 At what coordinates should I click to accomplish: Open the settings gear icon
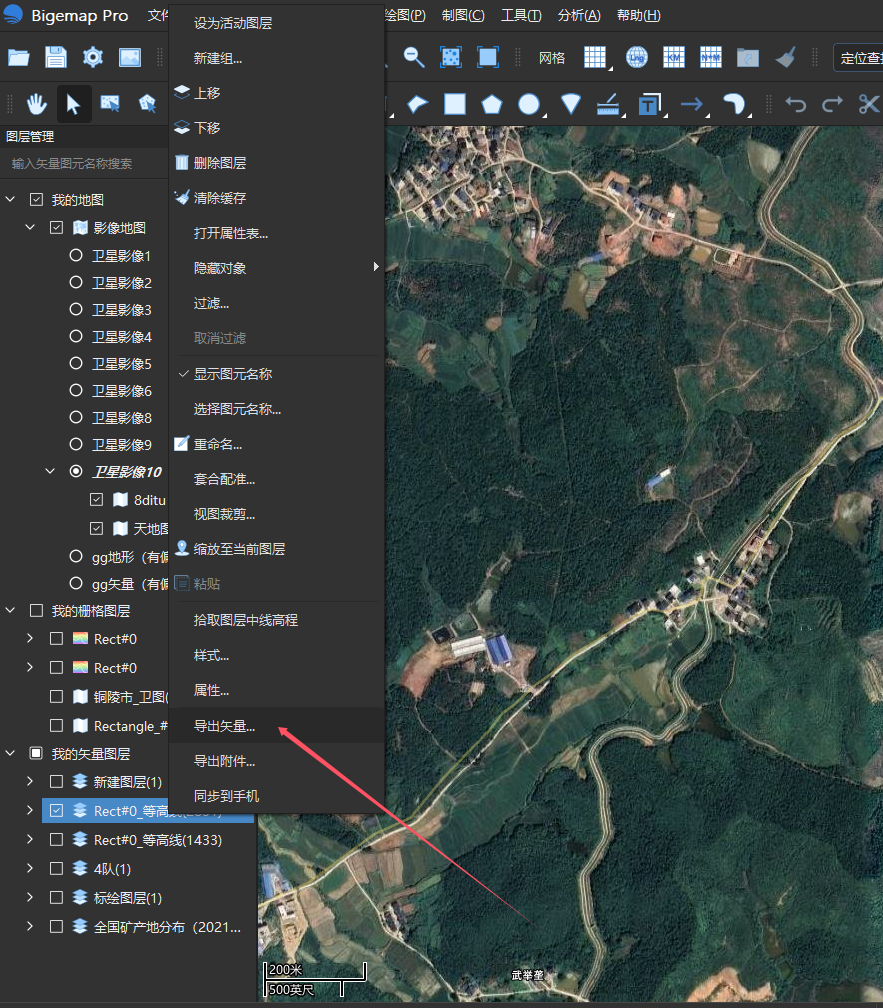(x=93, y=57)
